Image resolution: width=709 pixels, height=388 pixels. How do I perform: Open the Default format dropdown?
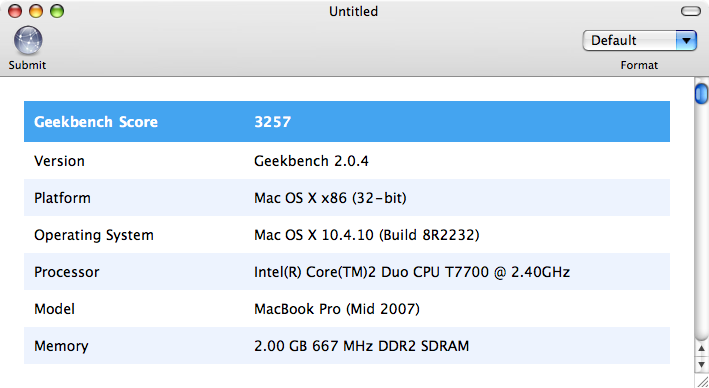pyautogui.click(x=639, y=41)
